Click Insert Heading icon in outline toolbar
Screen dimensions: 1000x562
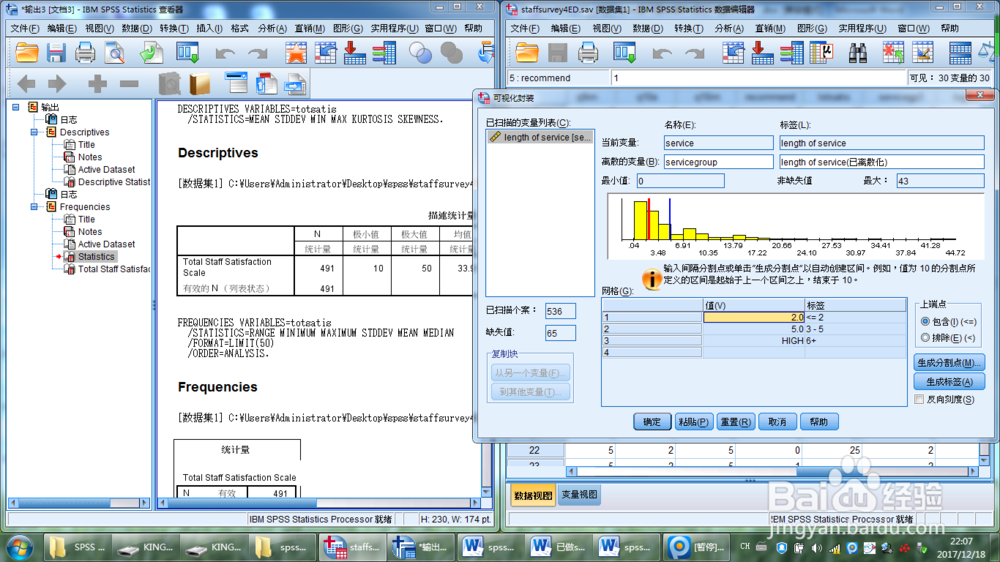click(x=236, y=84)
